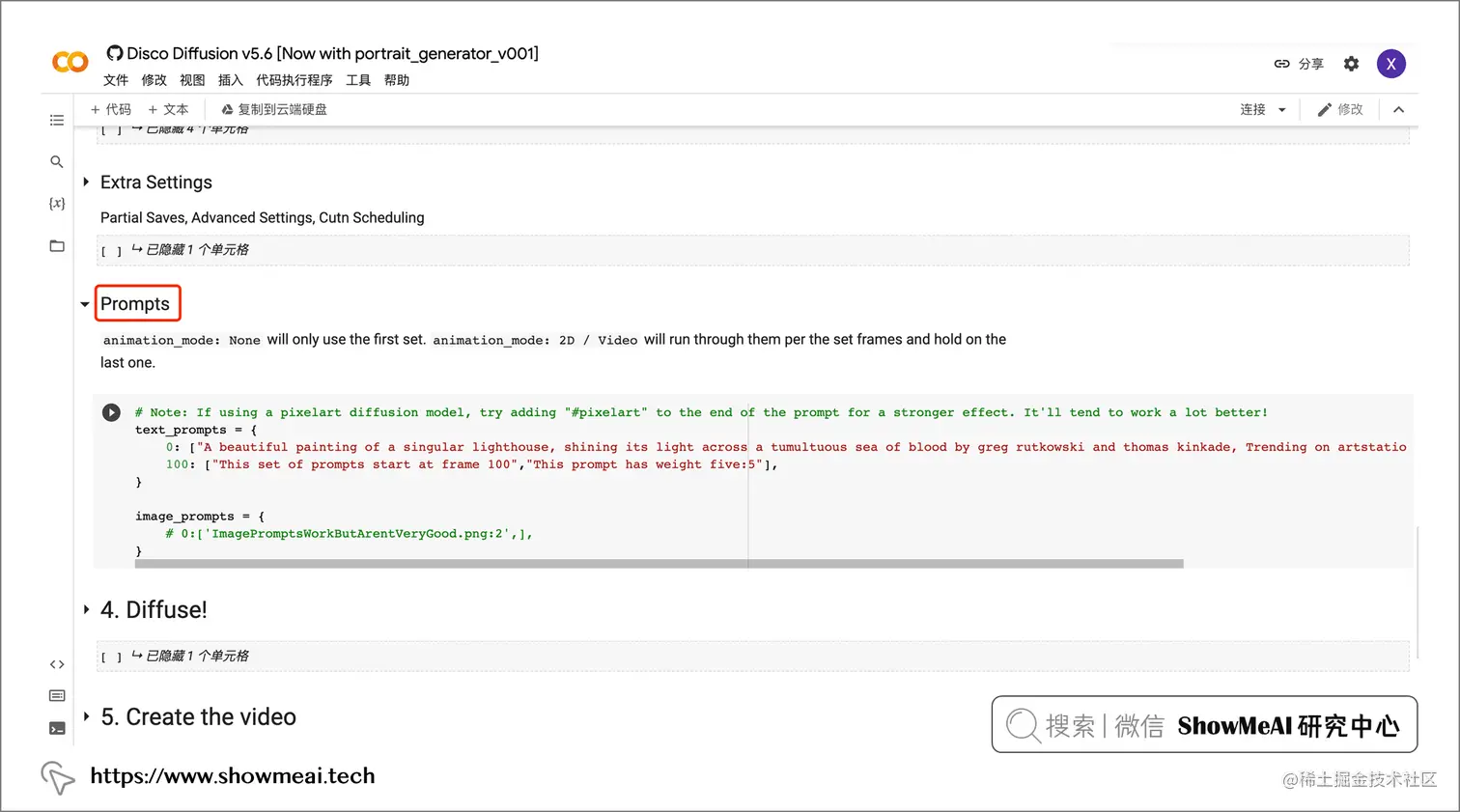Open the command palette sidebar icon
The width and height of the screenshot is (1460, 812).
pyautogui.click(x=57, y=696)
